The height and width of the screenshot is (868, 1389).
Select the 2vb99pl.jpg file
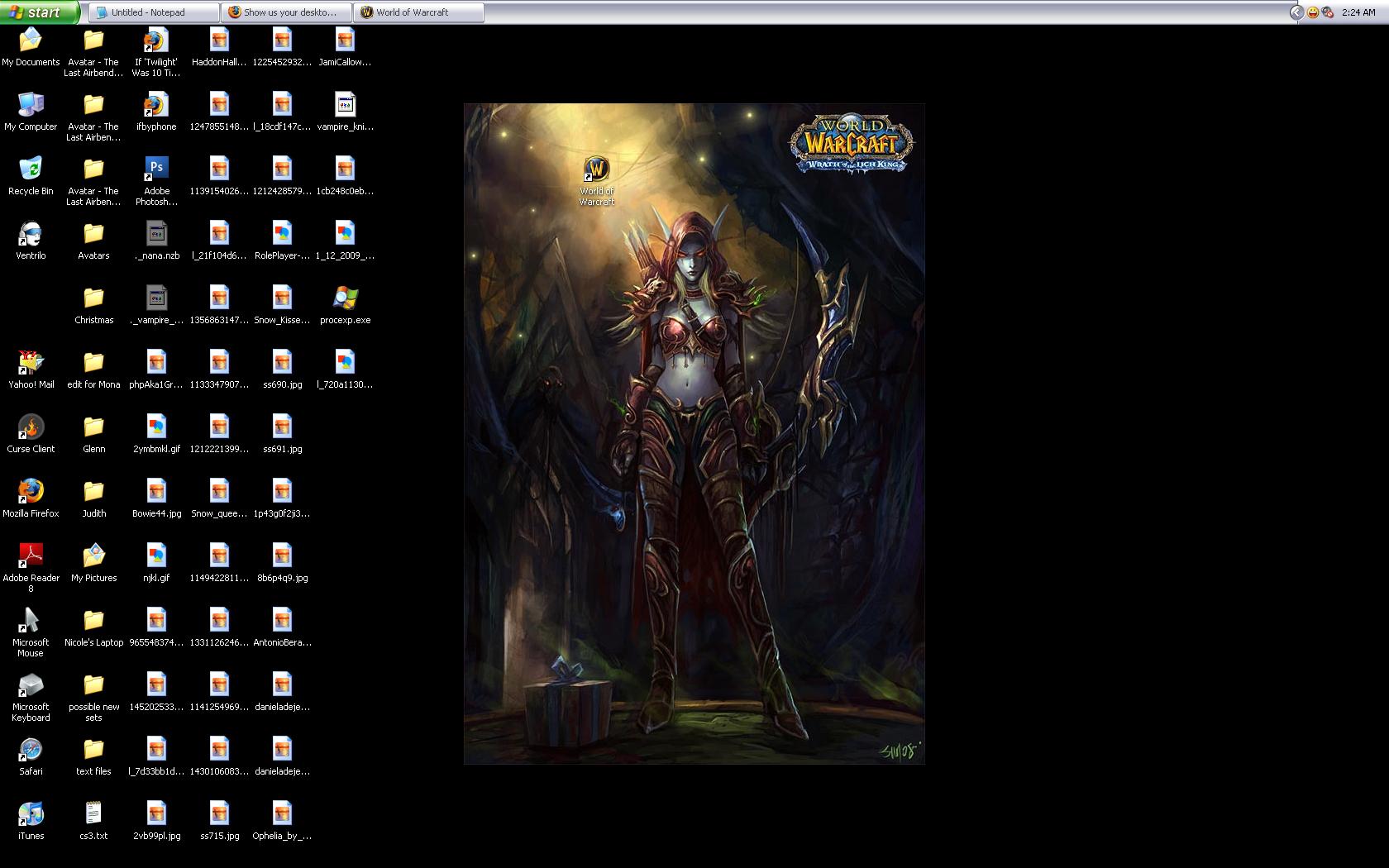(156, 821)
